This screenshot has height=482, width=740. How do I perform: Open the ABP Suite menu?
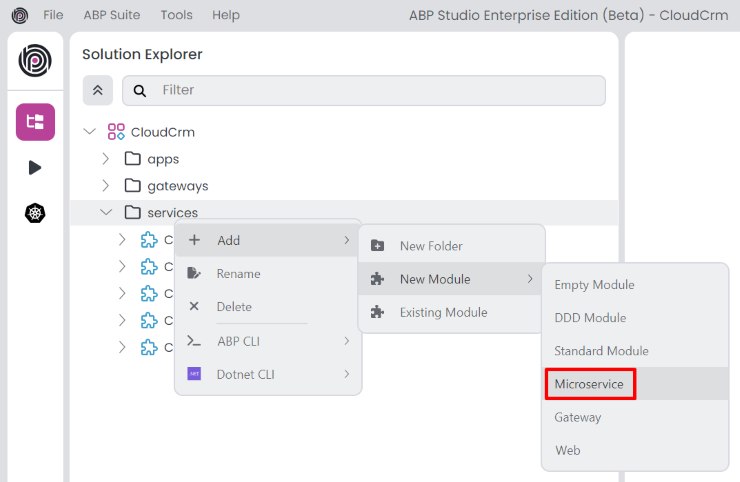click(x=111, y=15)
